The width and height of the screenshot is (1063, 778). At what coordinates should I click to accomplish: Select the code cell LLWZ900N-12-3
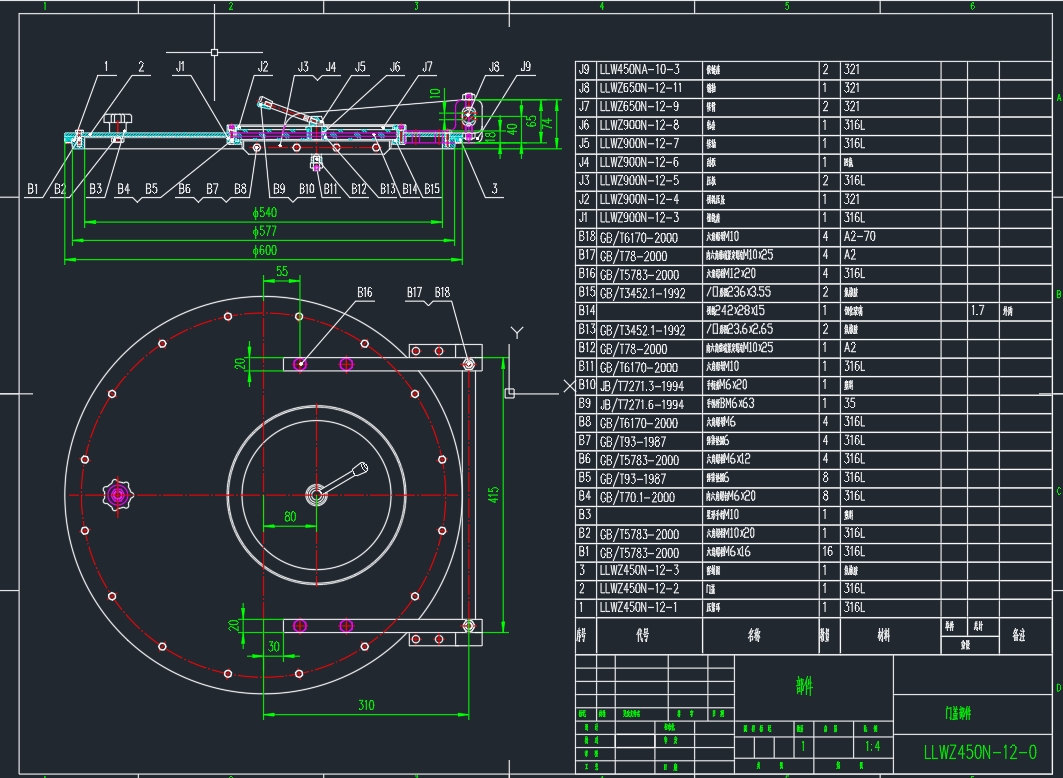(639, 218)
